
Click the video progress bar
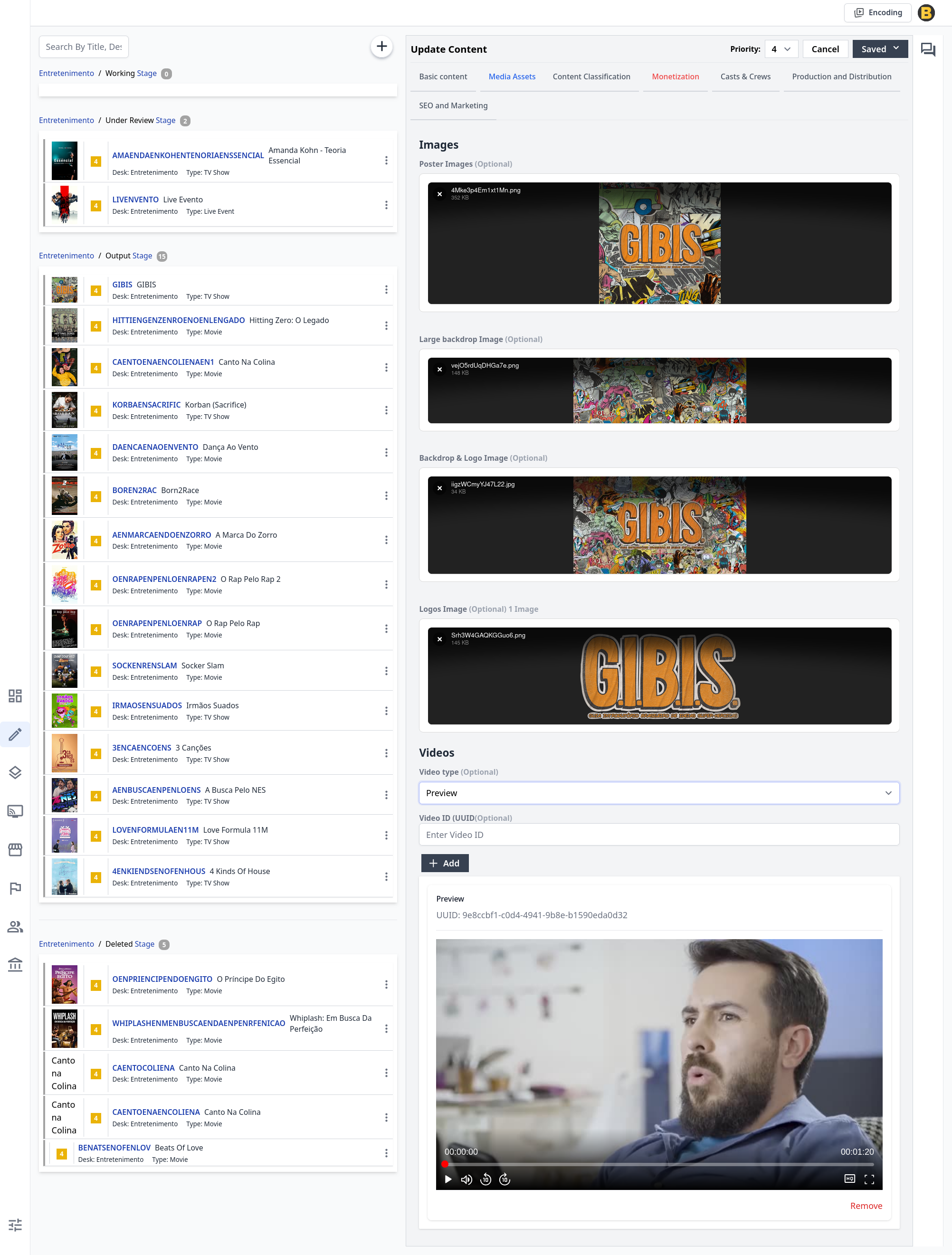[659, 1164]
